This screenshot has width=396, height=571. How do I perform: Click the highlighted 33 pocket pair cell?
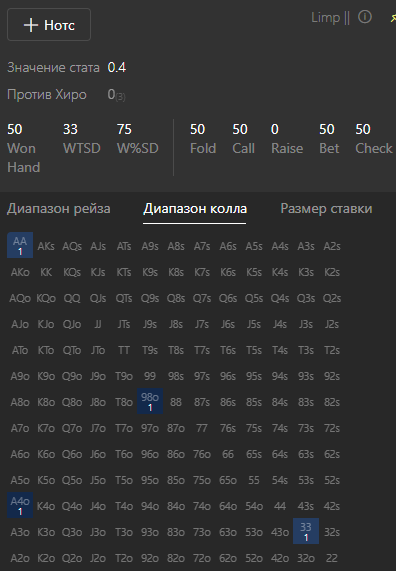pos(306,531)
